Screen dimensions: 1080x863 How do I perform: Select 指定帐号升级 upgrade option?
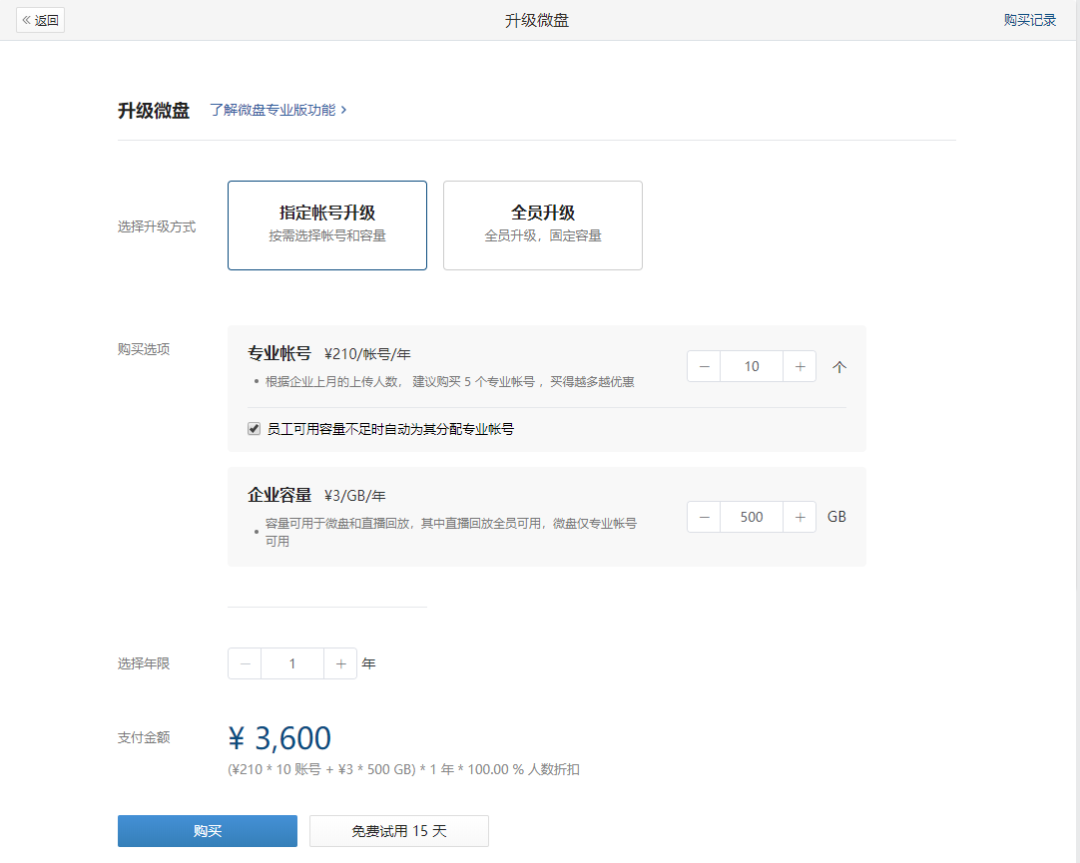point(327,225)
